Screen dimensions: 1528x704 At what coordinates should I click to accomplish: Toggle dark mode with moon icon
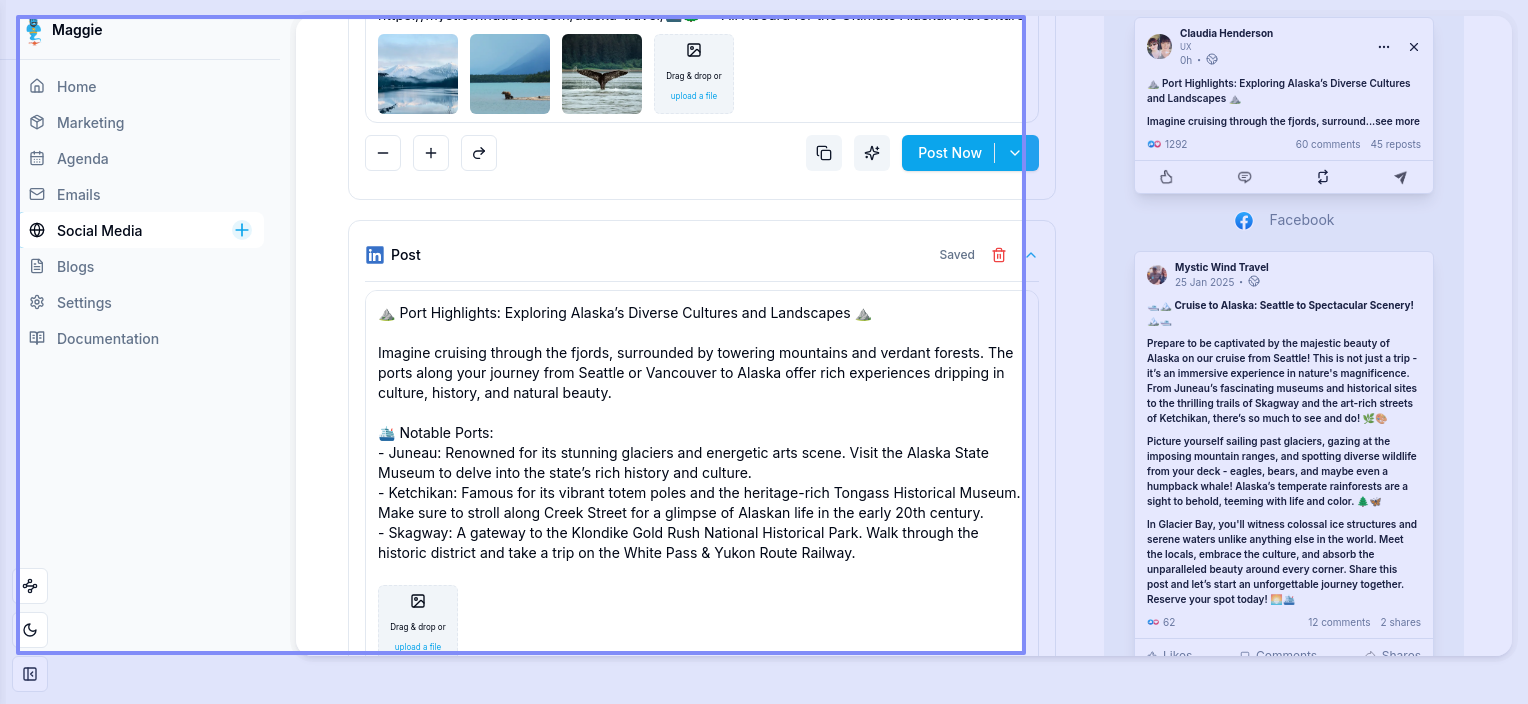pyautogui.click(x=30, y=630)
